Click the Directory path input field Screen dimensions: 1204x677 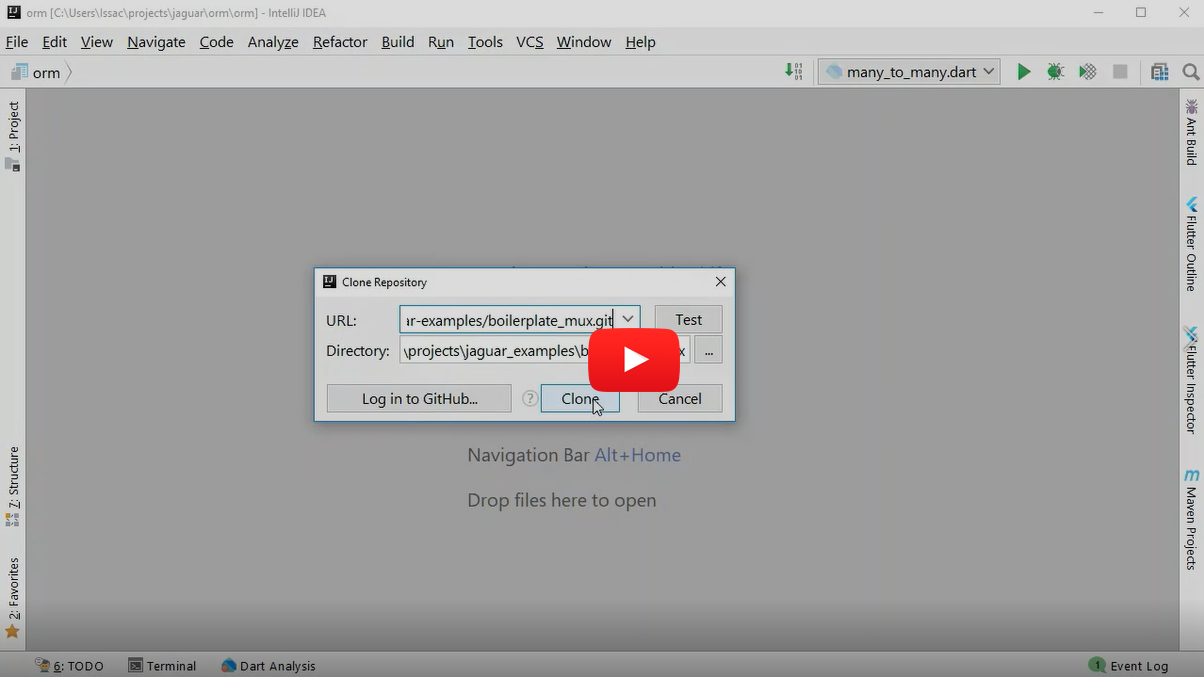click(544, 351)
